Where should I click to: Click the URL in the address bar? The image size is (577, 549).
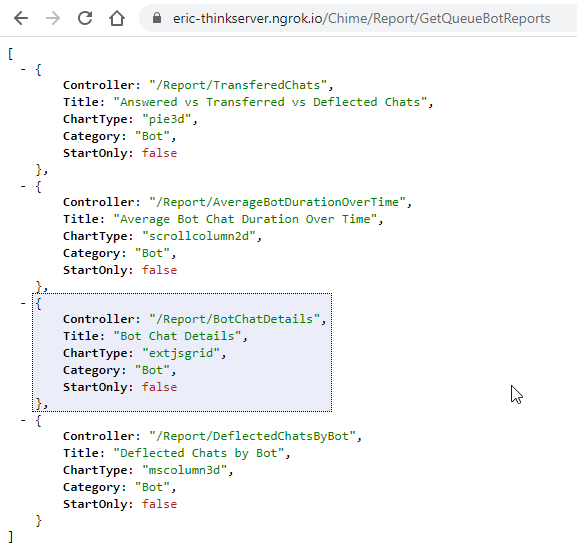362,18
